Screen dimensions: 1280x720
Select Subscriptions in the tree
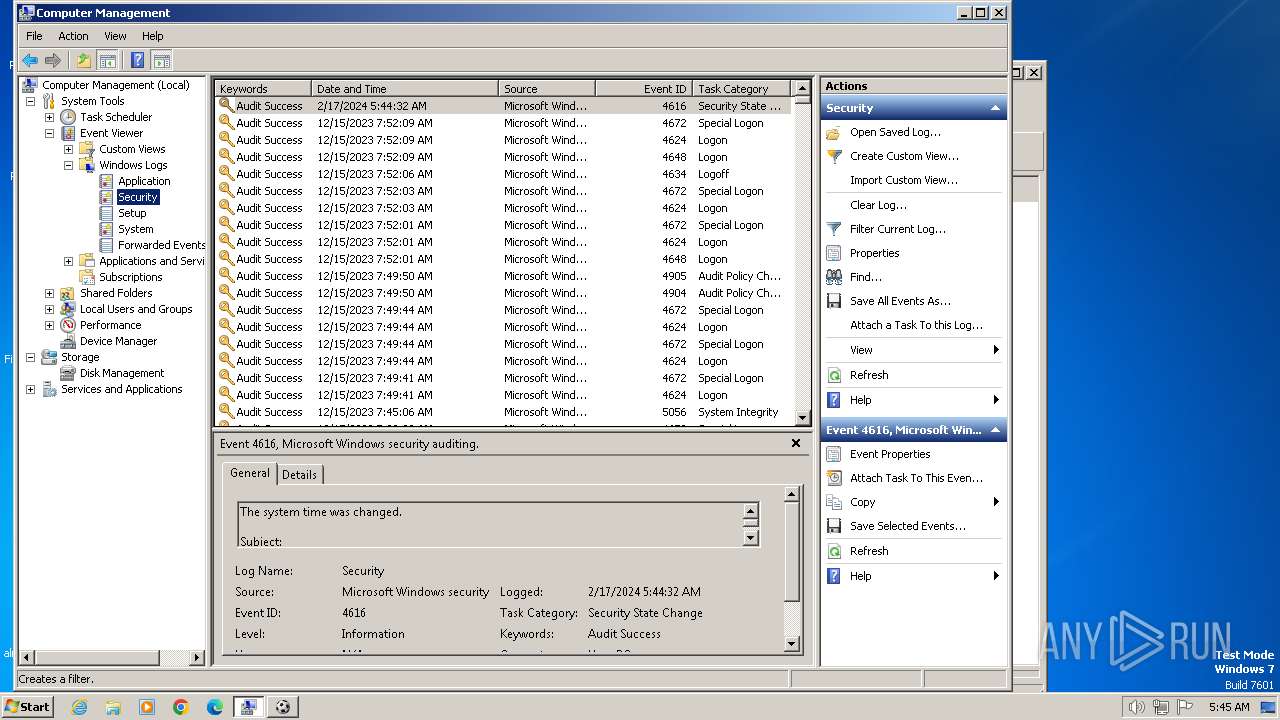pyautogui.click(x=130, y=277)
